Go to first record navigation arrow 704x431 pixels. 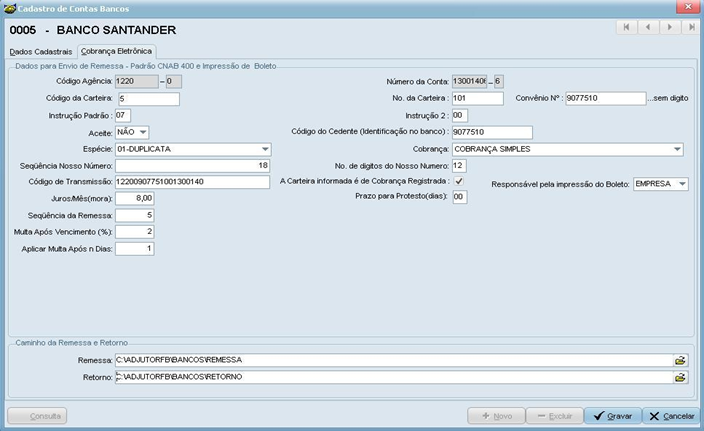tap(626, 27)
